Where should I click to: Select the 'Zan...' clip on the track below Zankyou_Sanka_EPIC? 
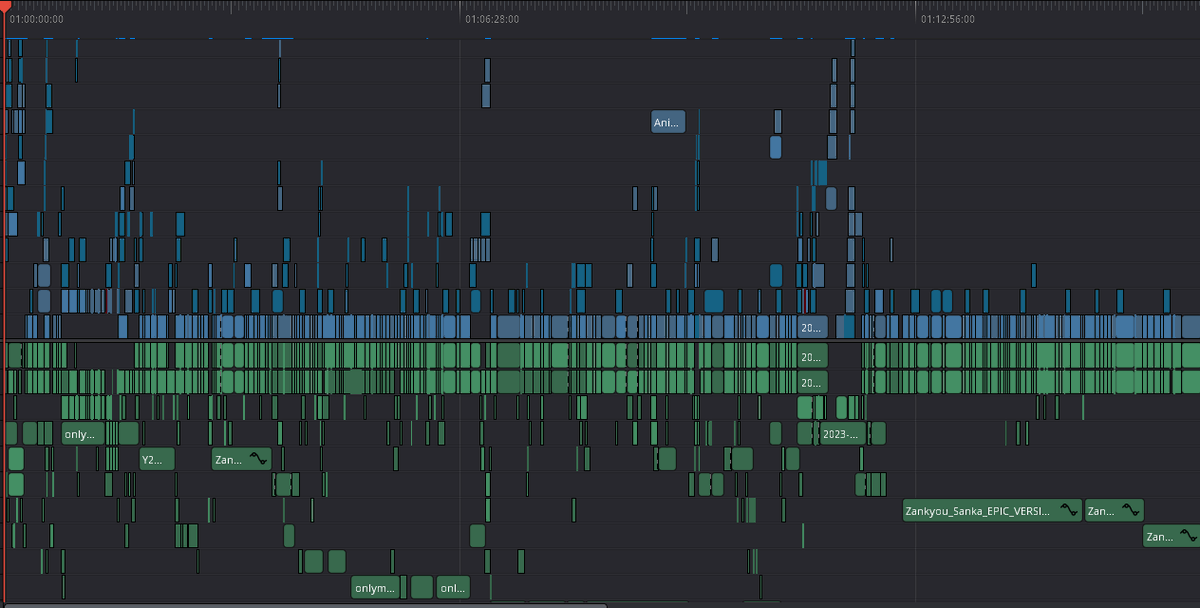(1172, 537)
